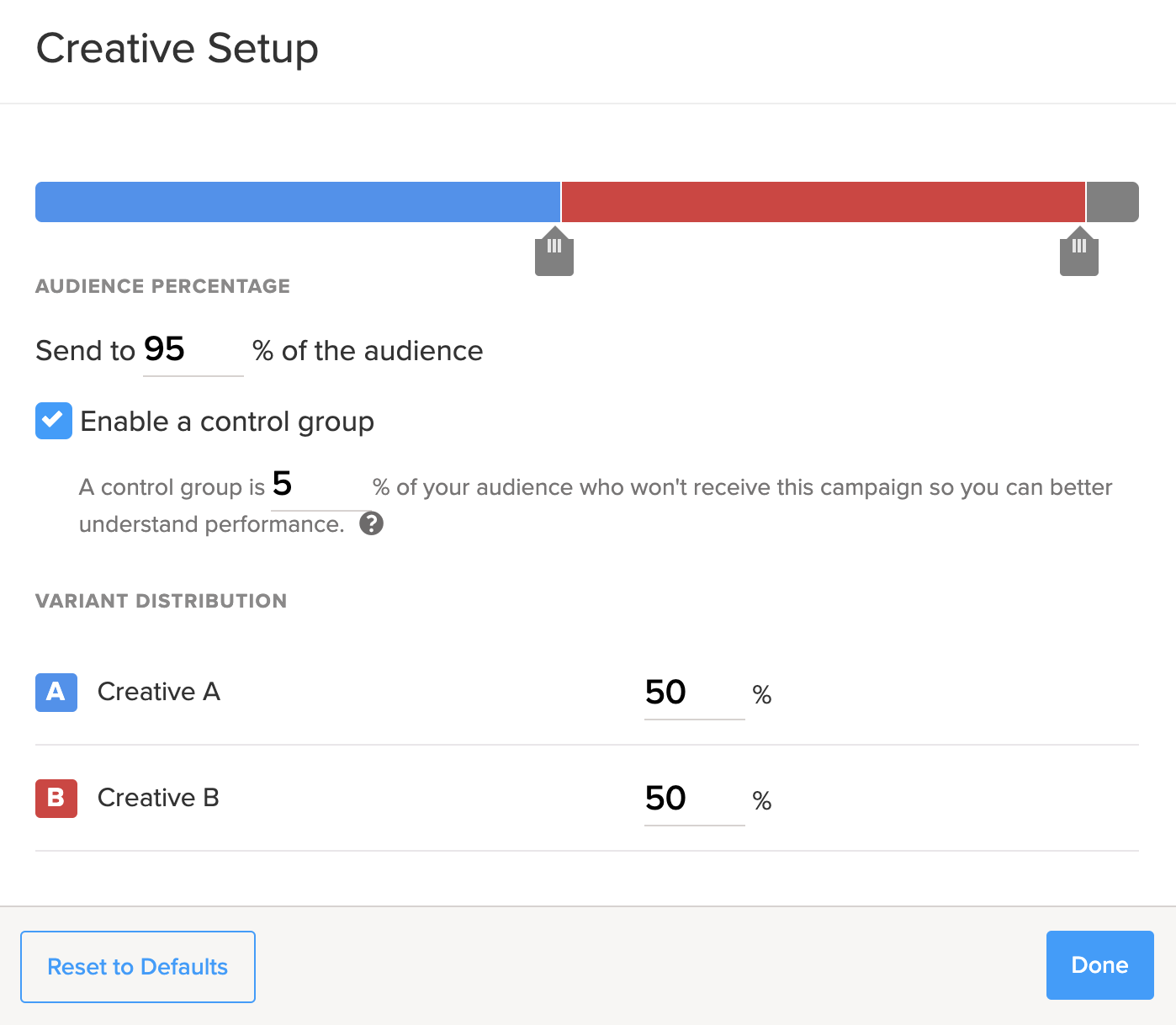
Task: Uncheck the Enable a control group checkbox
Action: point(54,421)
